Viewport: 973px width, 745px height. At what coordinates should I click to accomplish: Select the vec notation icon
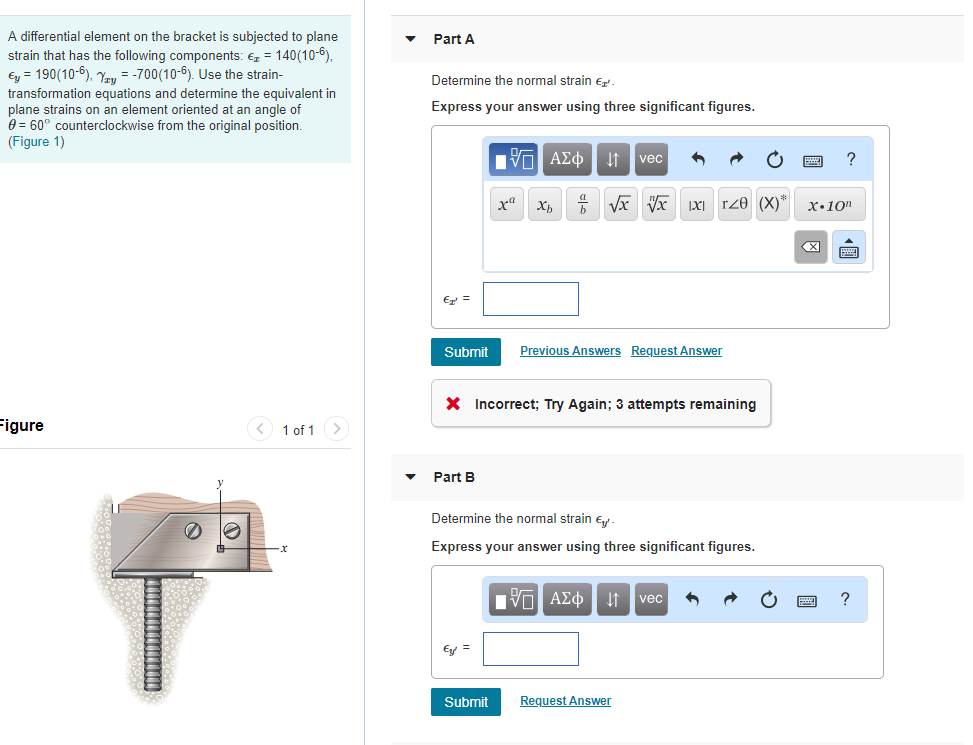coord(650,159)
